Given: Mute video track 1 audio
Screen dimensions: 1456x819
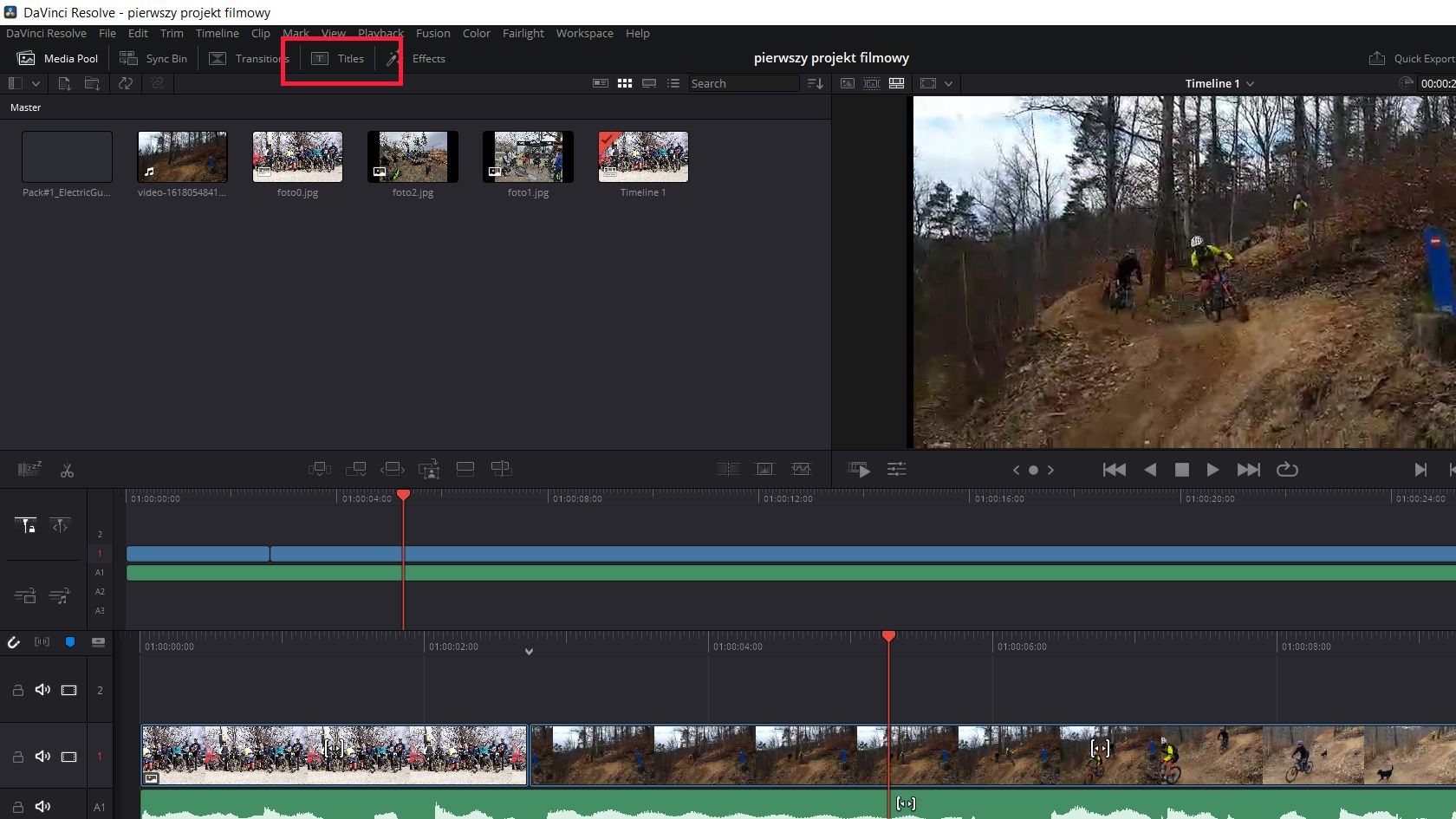Looking at the screenshot, I should (42, 757).
